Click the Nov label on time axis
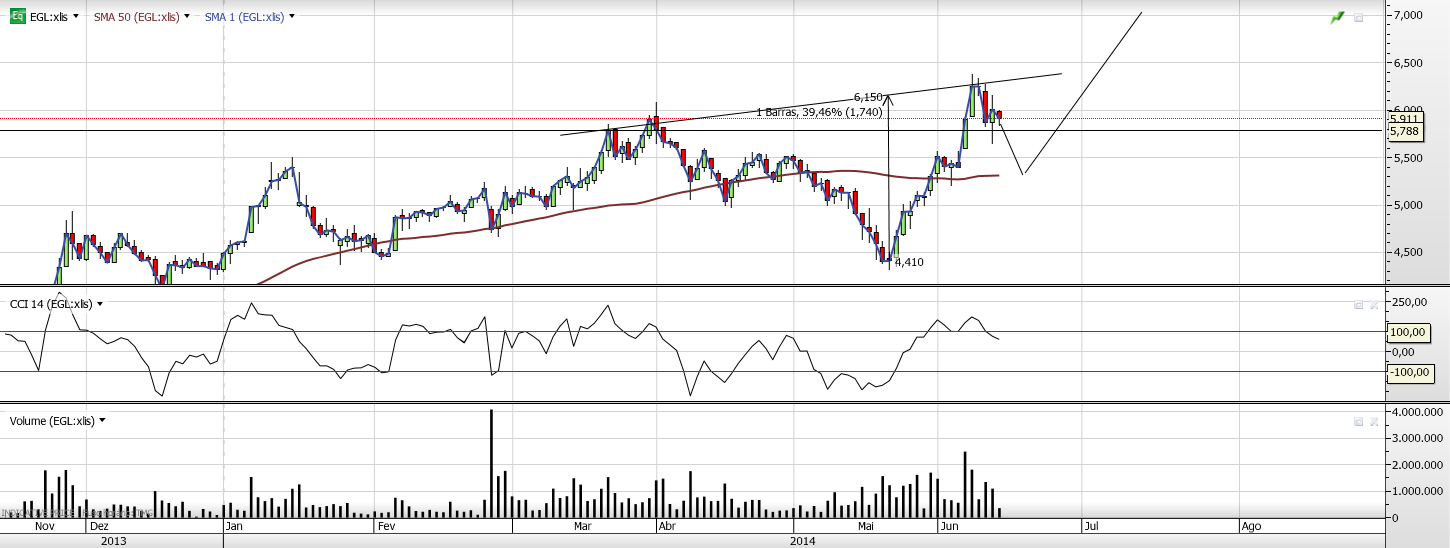Image resolution: width=1450 pixels, height=548 pixels. tap(44, 525)
